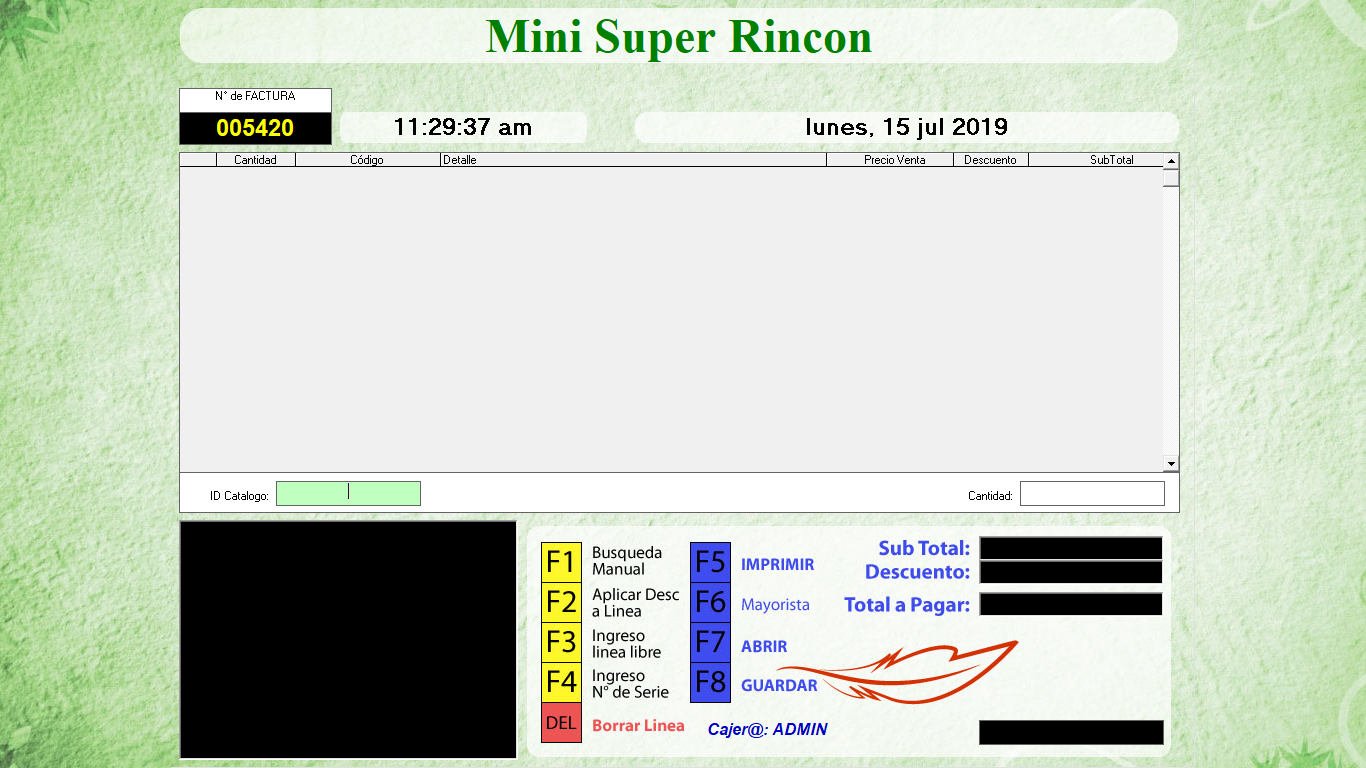Focus the Cantidad input box
The image size is (1366, 768).
tap(1092, 494)
